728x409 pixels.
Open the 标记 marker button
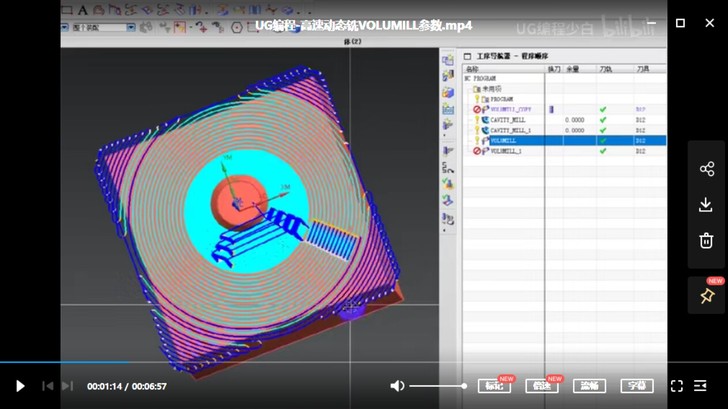495,386
